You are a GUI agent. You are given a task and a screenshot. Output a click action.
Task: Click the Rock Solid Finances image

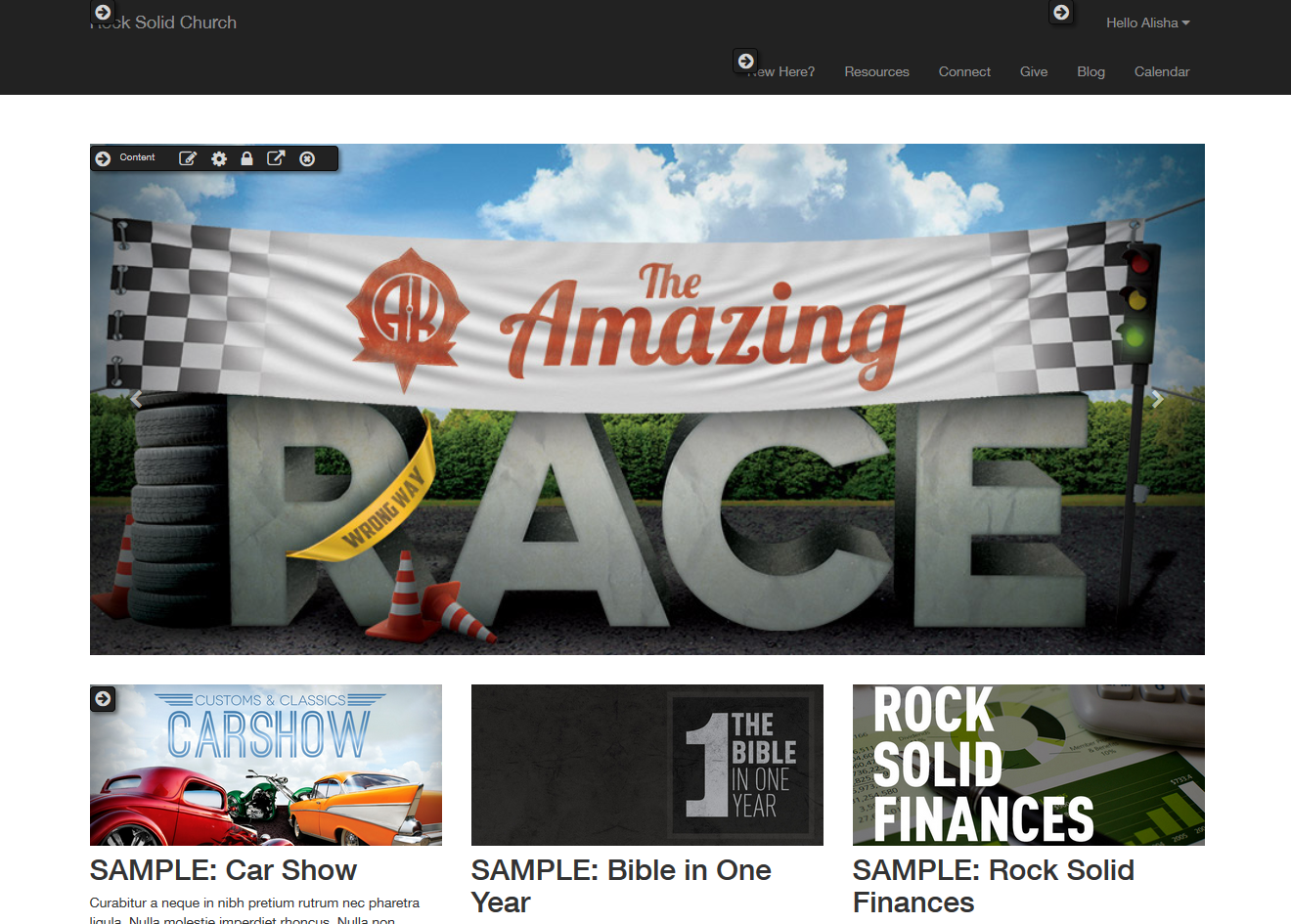(x=1028, y=765)
